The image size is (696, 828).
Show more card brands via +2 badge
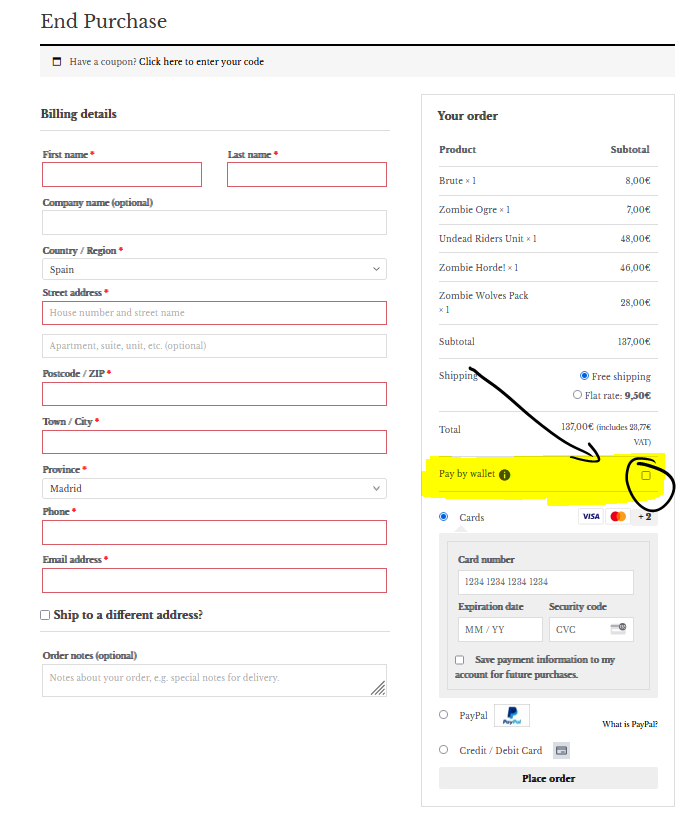point(644,517)
